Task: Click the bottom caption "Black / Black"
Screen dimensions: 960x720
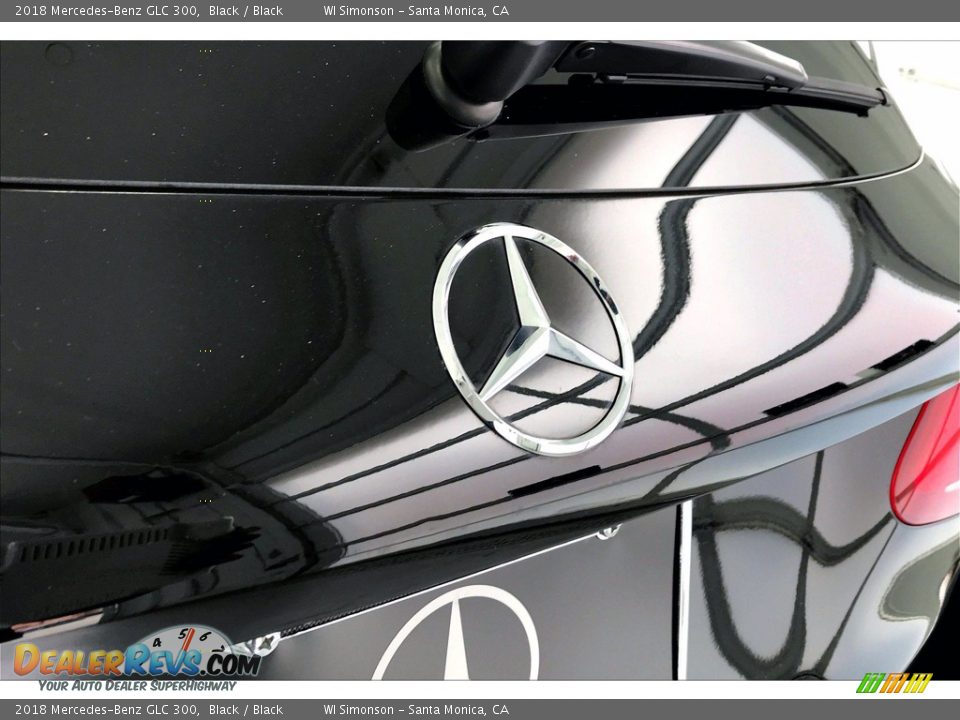Action: 246,710
